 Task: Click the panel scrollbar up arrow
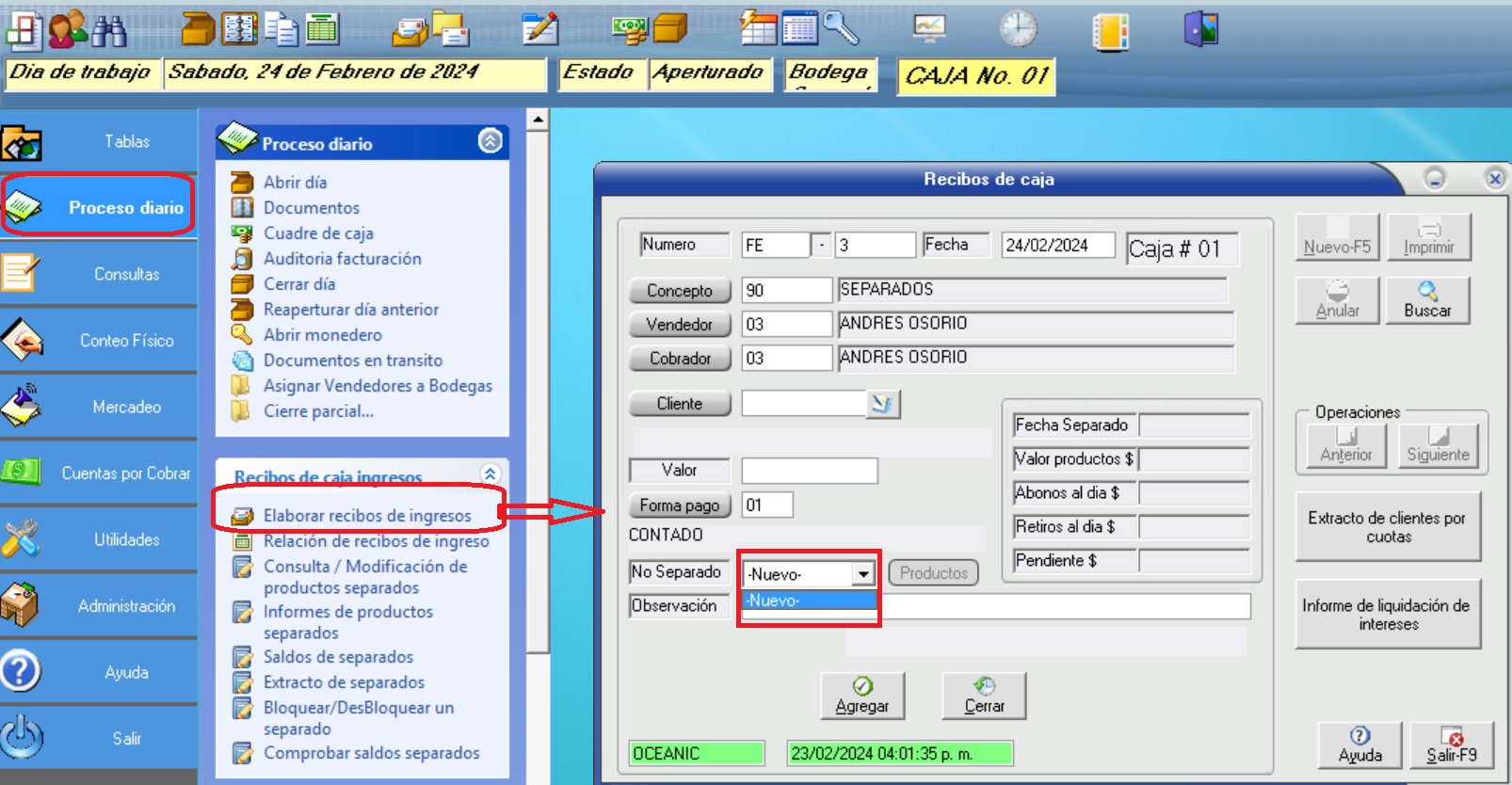[x=538, y=120]
